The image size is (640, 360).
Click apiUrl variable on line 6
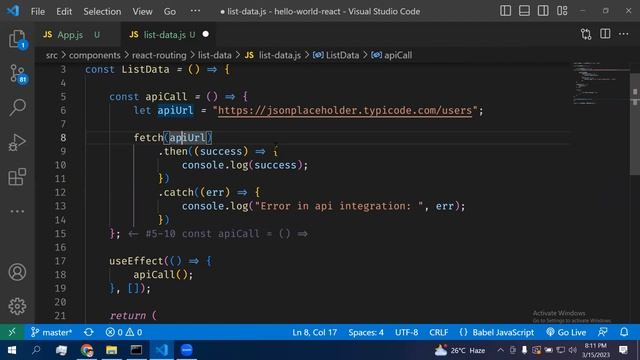click(175, 110)
